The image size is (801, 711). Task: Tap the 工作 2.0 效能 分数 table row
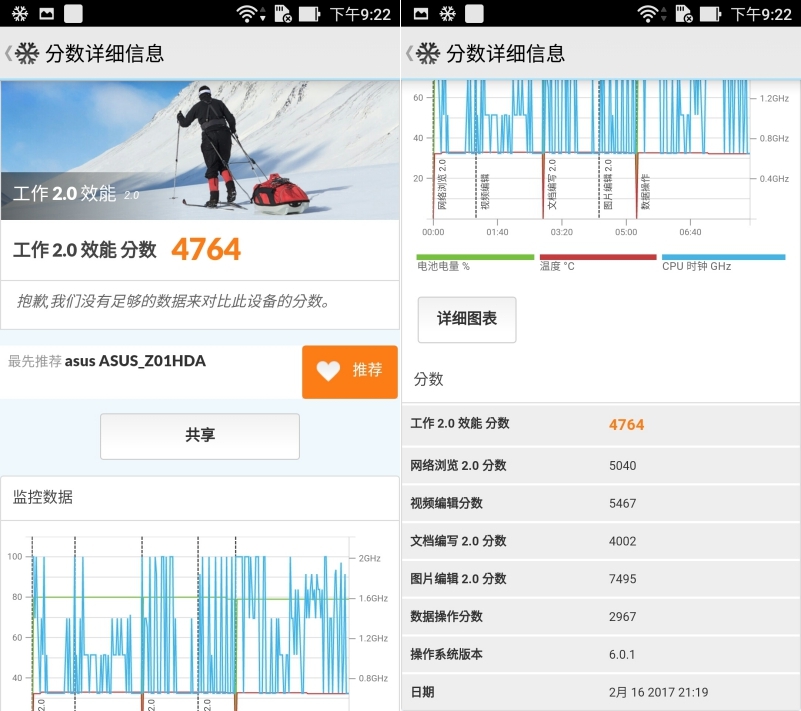point(601,424)
